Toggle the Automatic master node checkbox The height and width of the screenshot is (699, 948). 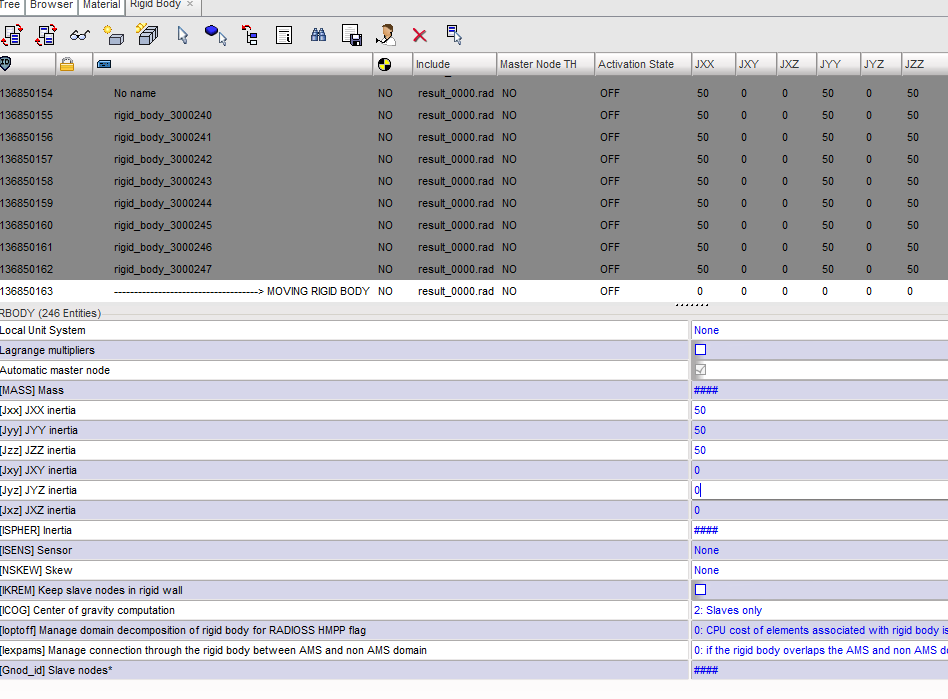coord(700,370)
